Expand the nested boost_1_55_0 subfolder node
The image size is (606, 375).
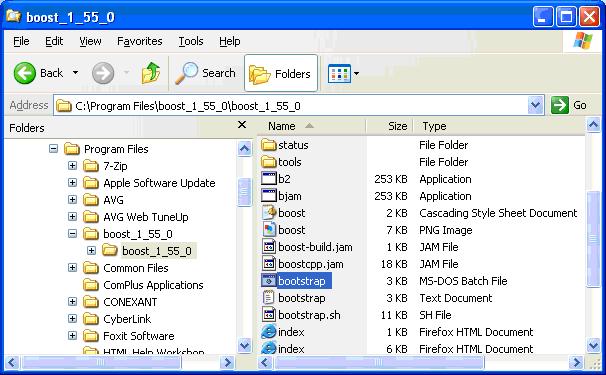pos(91,251)
